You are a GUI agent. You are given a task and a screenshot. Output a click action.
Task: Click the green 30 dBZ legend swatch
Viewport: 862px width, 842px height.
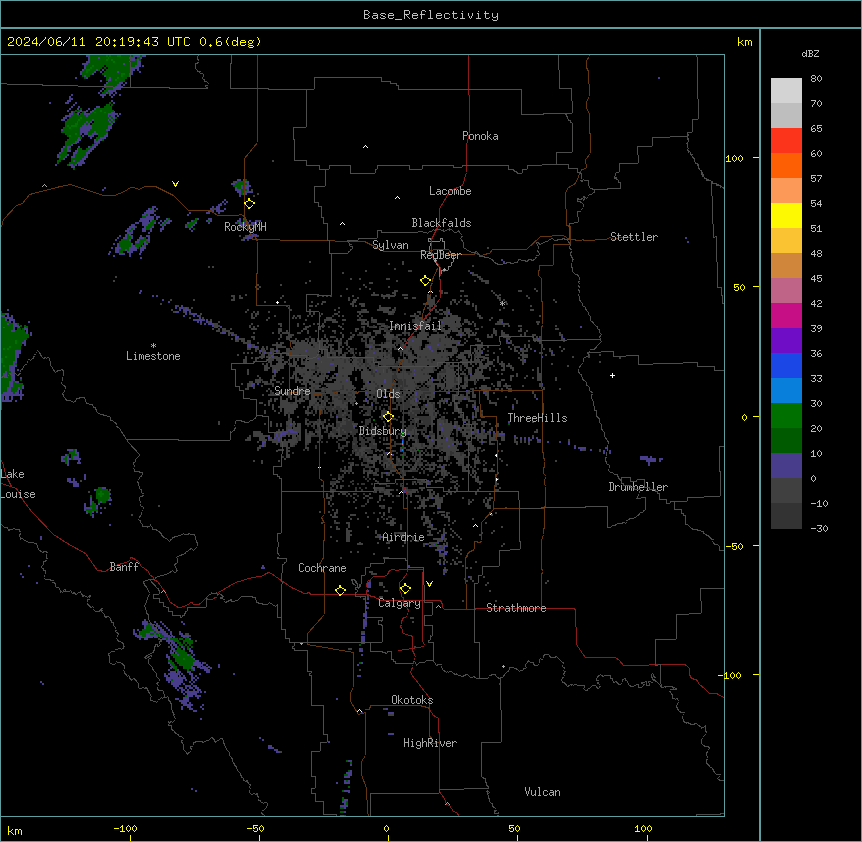click(786, 416)
